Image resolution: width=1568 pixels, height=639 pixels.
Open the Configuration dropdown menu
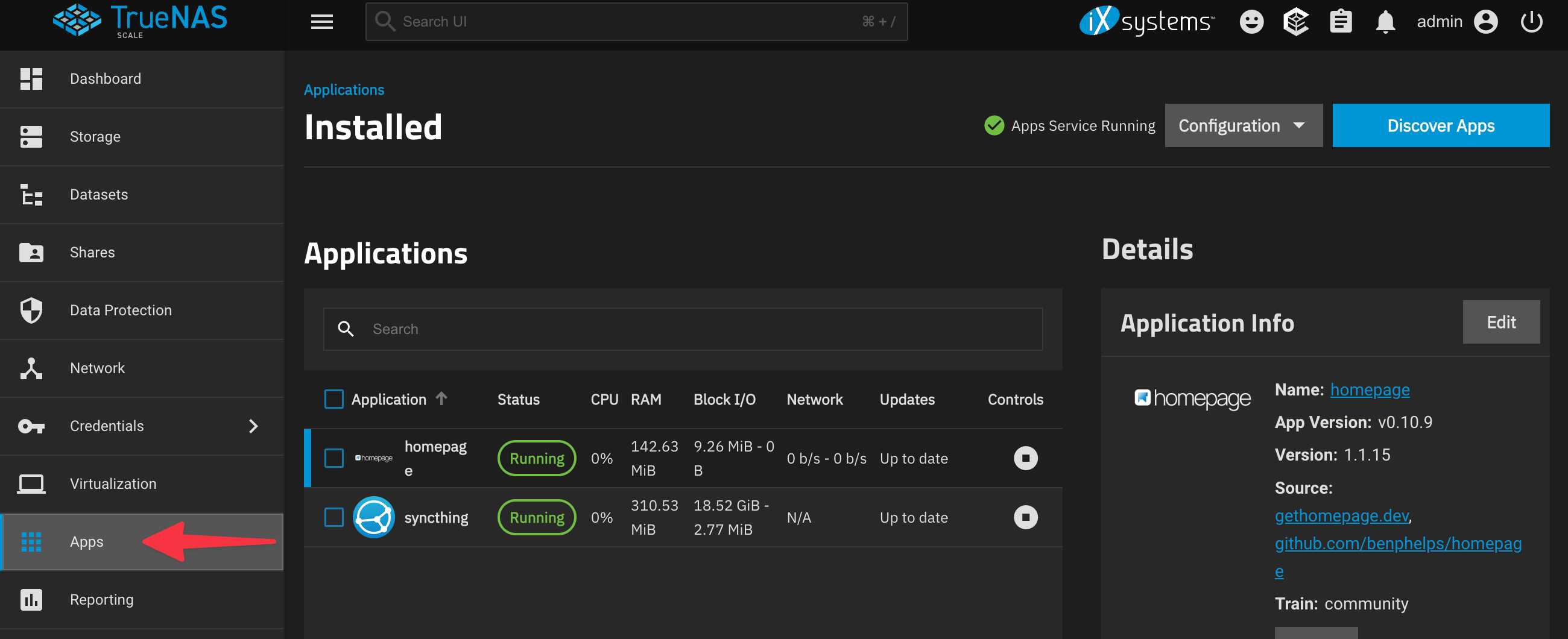(x=1243, y=125)
